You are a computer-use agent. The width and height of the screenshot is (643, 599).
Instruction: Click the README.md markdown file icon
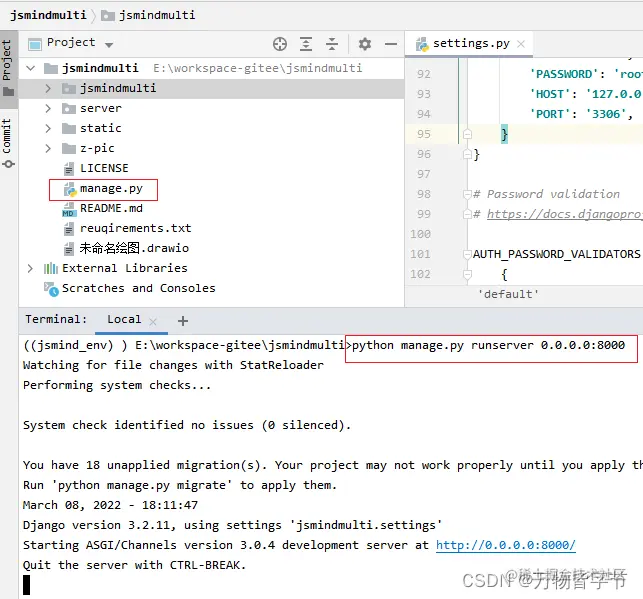69,209
